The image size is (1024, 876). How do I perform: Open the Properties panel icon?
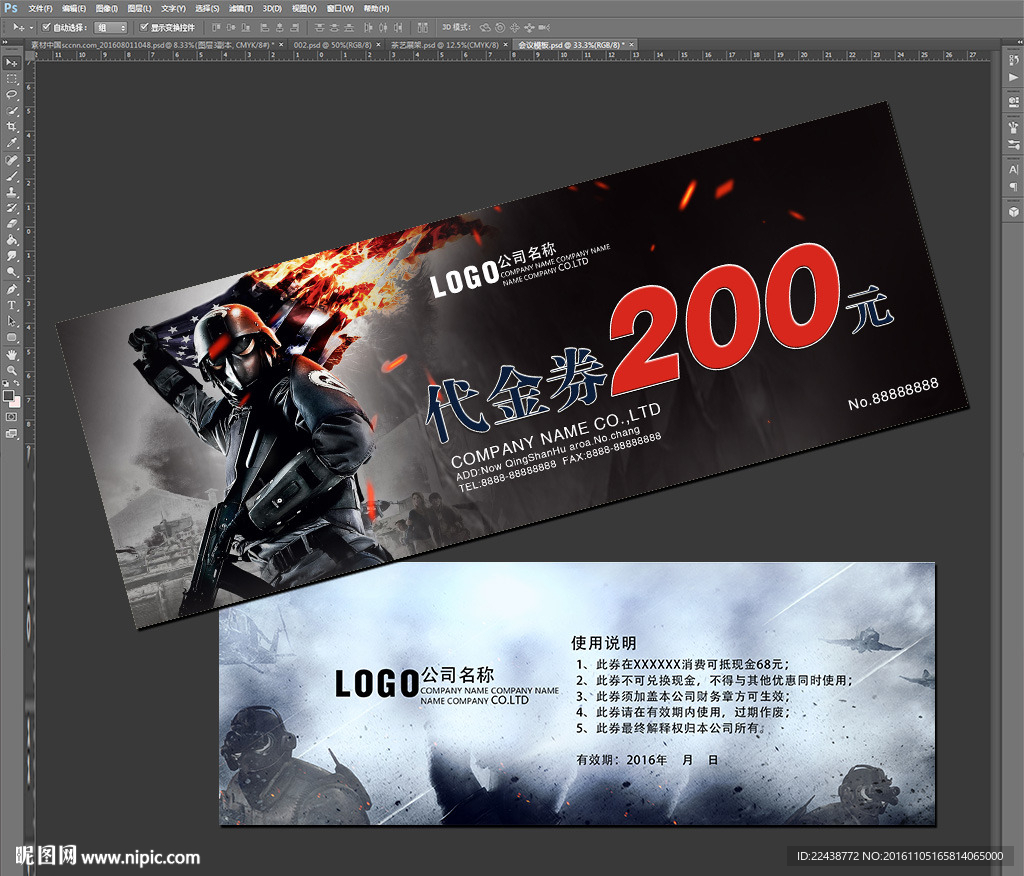(x=1013, y=102)
